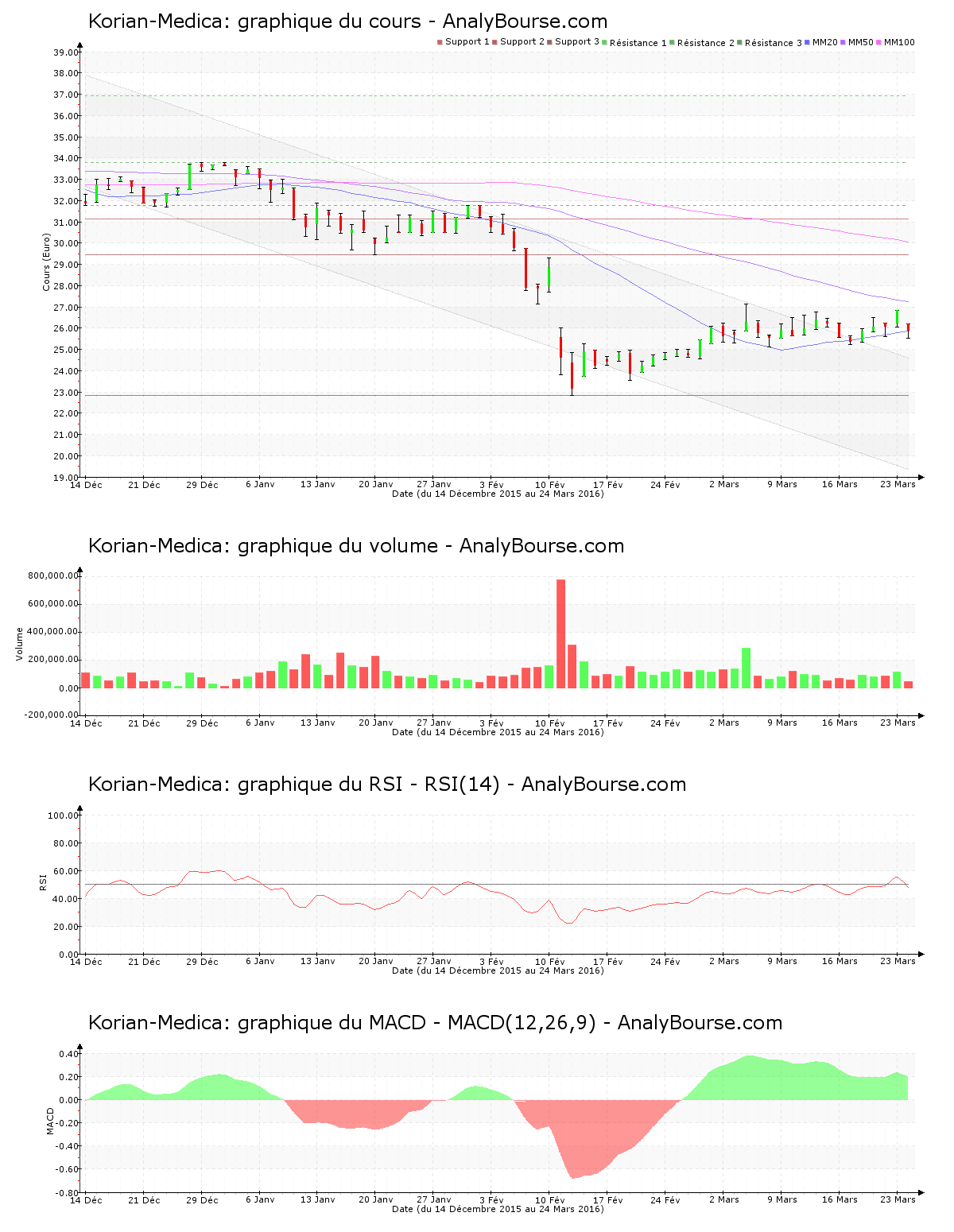This screenshot has height=1232, width=954.
Task: Click the '39.00' price axis value
Action: [66, 52]
